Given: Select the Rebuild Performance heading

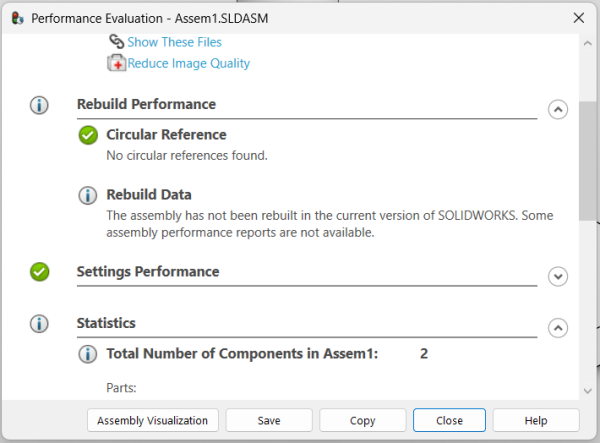Looking at the screenshot, I should pos(147,104).
